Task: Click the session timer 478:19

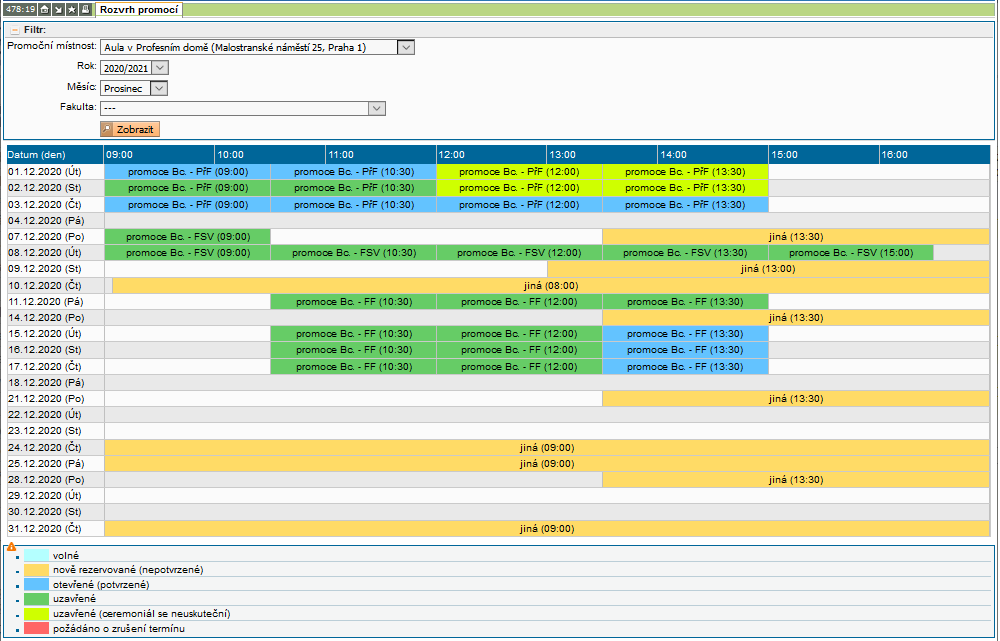Action: [21, 9]
